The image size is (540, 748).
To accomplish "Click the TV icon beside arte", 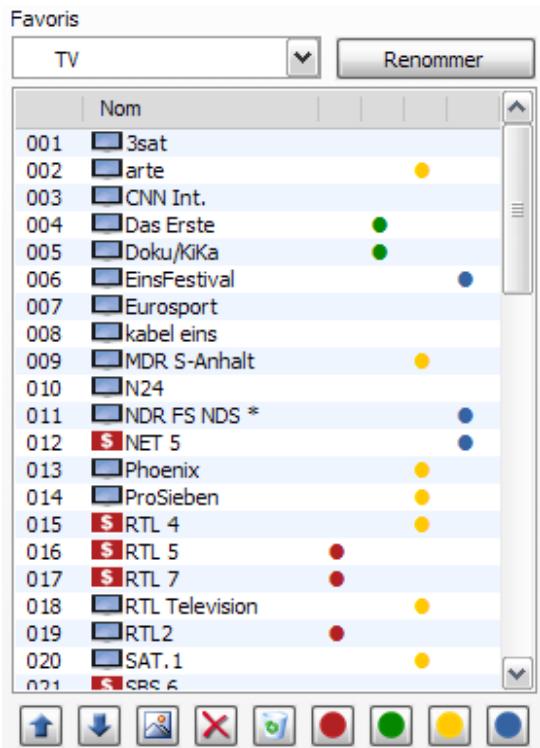I will pyautogui.click(x=106, y=169).
